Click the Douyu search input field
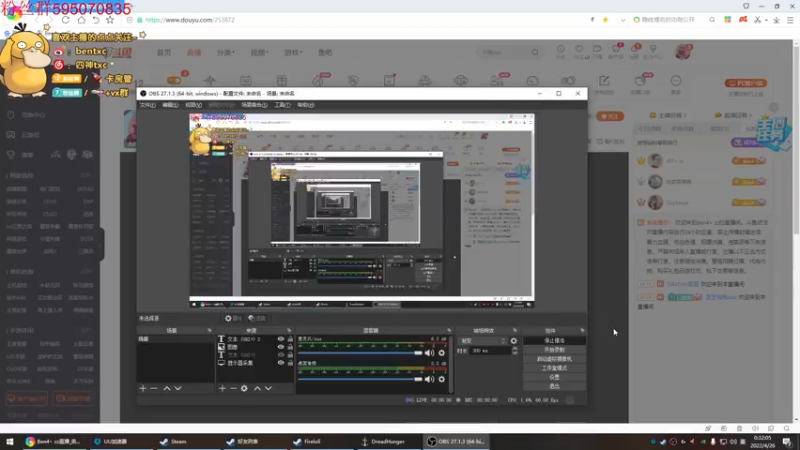Viewport: 800px width, 450px height. coord(504,52)
